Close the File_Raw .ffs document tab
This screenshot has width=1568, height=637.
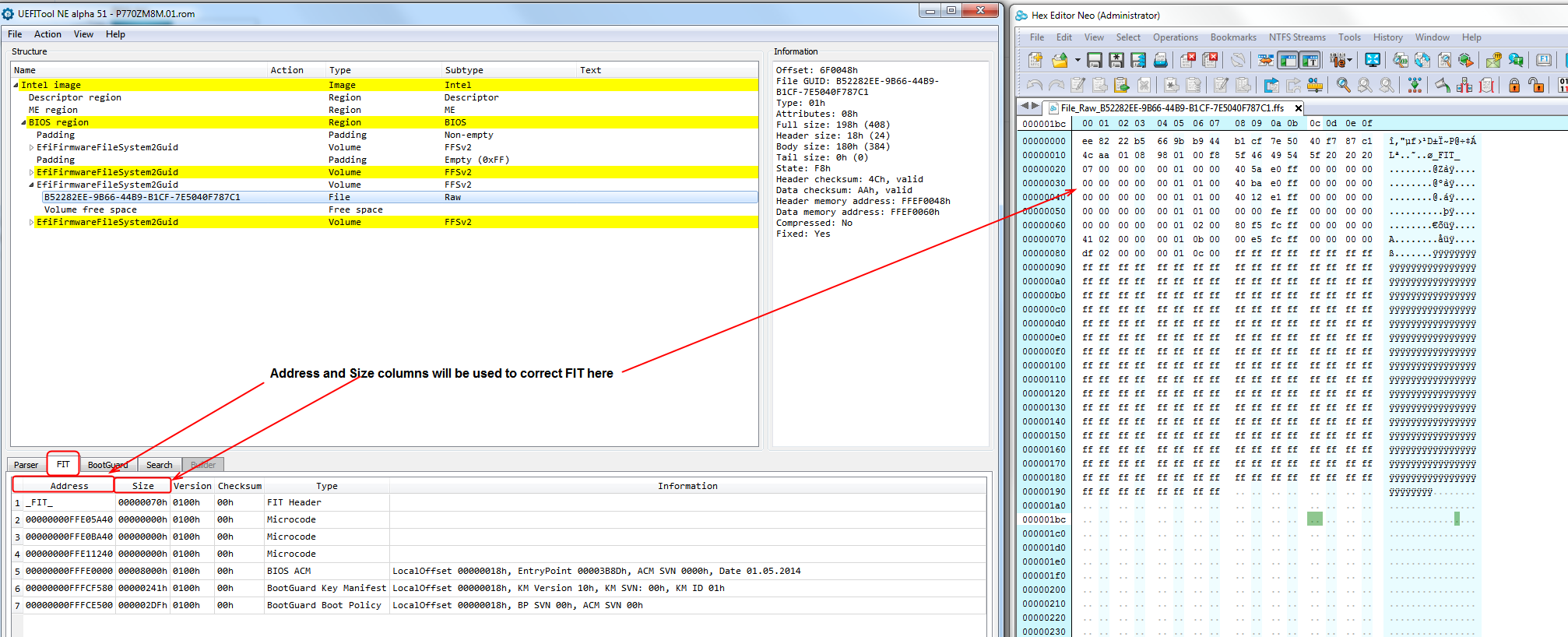(1298, 108)
